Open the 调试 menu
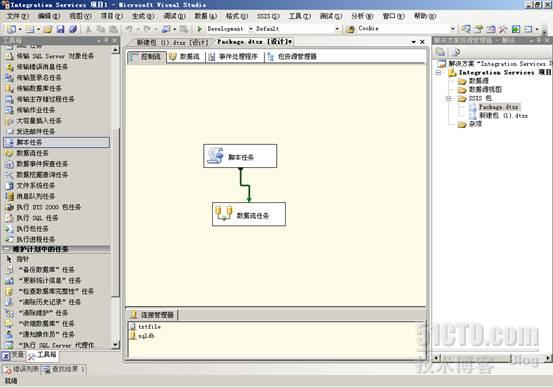The image size is (553, 388). pyautogui.click(x=174, y=16)
